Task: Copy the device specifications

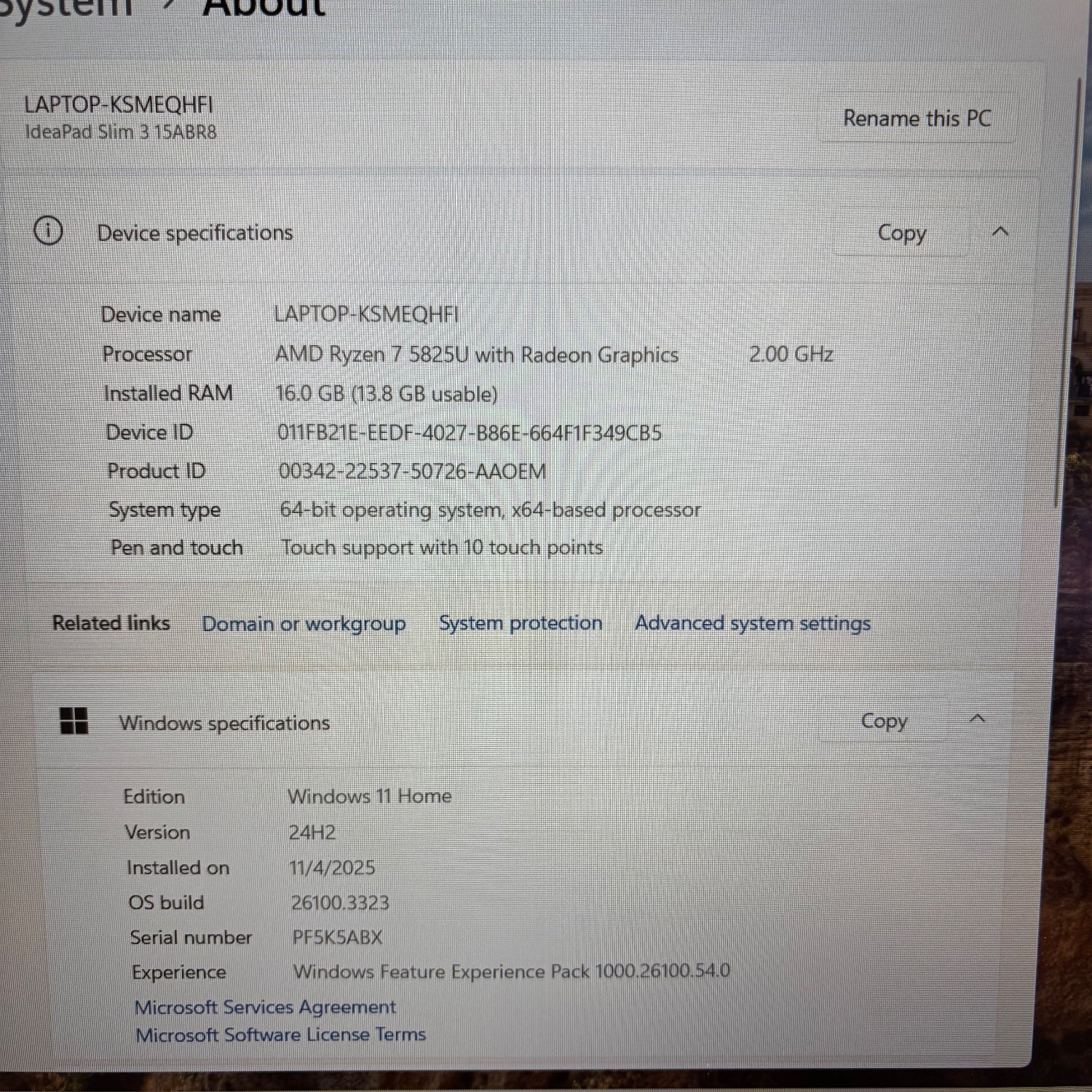Action: pos(901,234)
